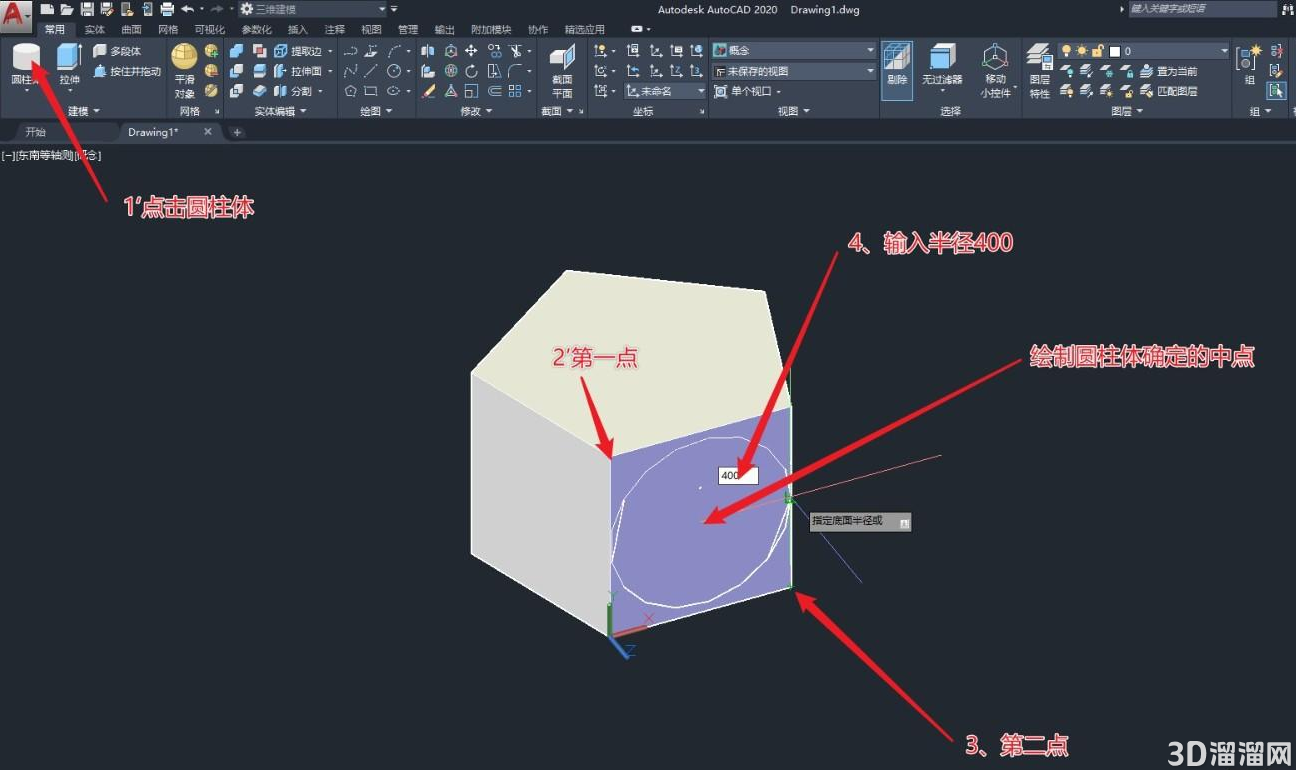The image size is (1296, 770).
Task: Click the 指定底面半径或 prompt options arrow
Action: 904,522
